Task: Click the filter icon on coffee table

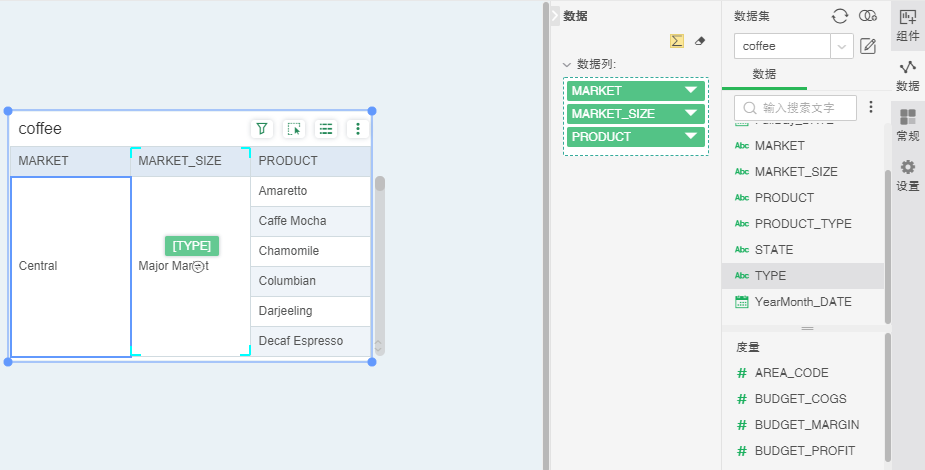Action: pos(261,129)
